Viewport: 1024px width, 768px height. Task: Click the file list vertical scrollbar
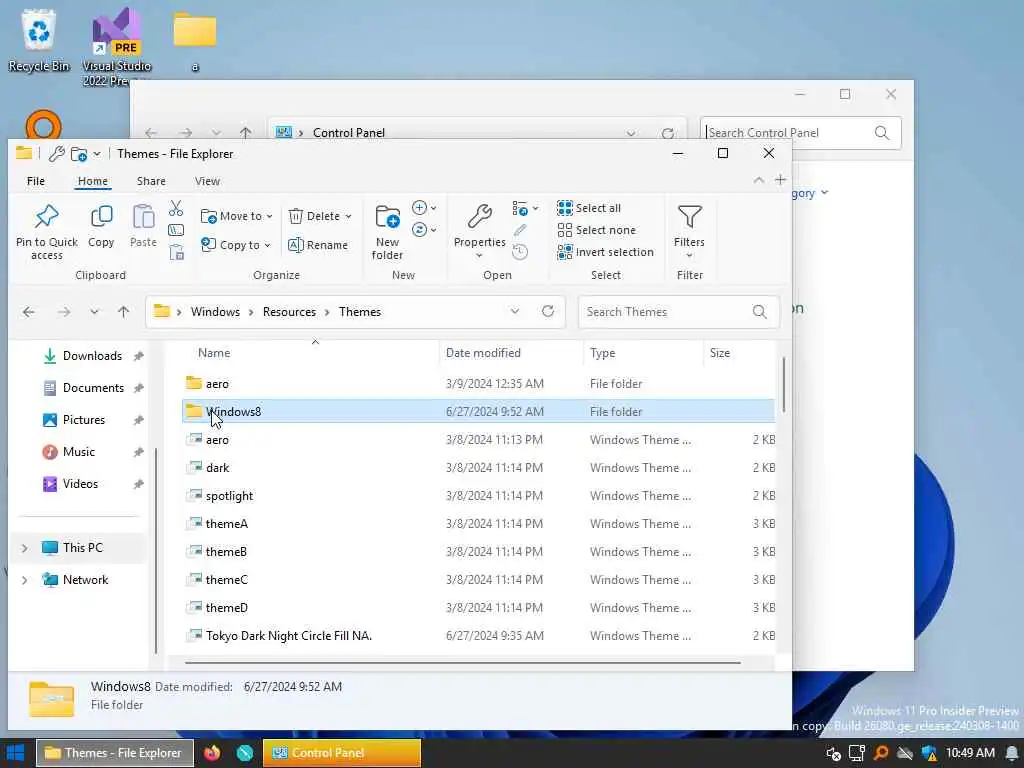pos(783,385)
